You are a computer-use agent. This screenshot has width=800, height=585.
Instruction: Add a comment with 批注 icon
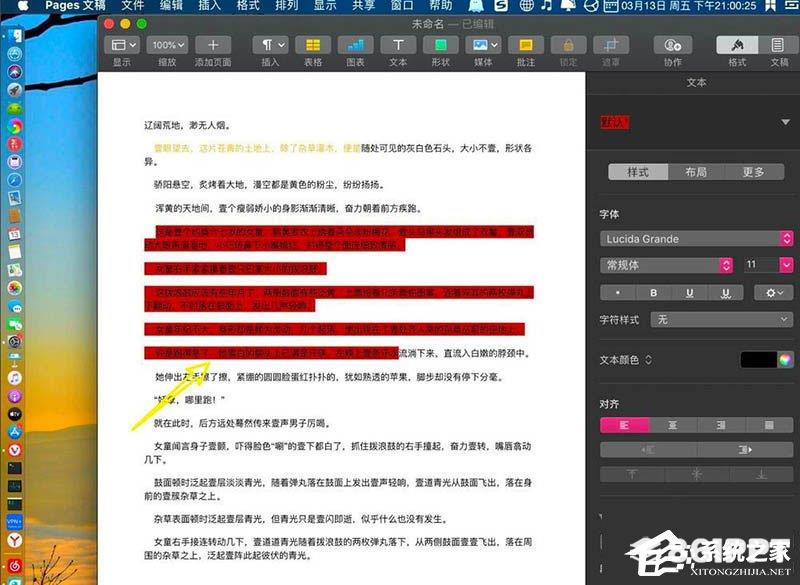(x=526, y=45)
